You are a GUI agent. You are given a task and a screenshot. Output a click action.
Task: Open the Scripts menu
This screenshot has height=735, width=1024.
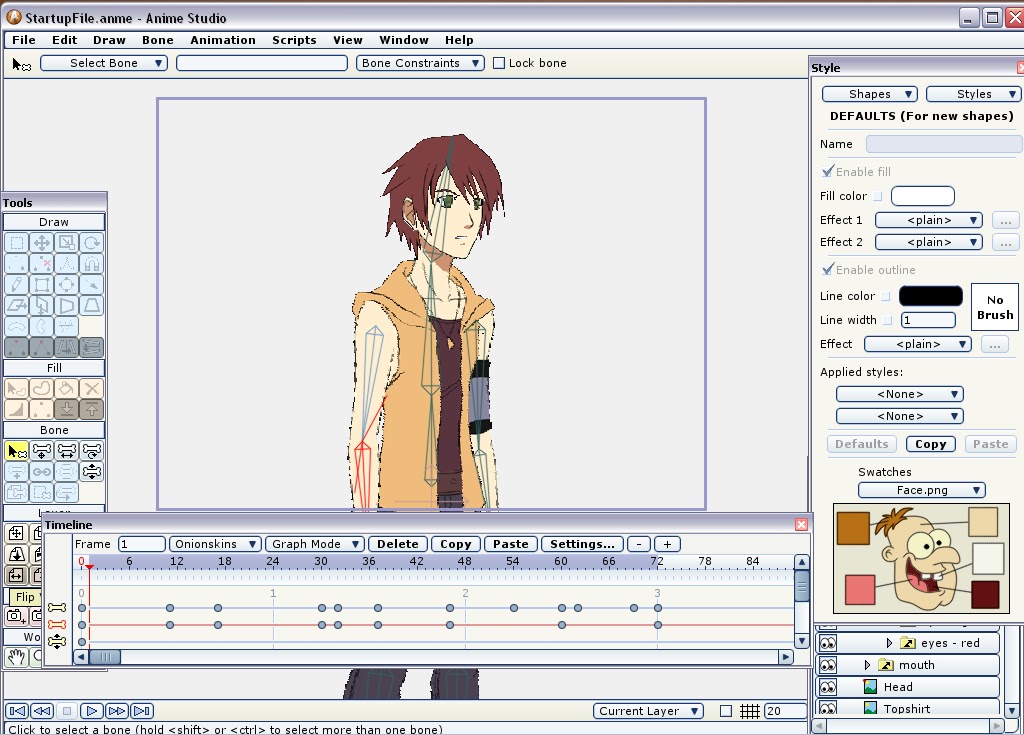pyautogui.click(x=294, y=40)
